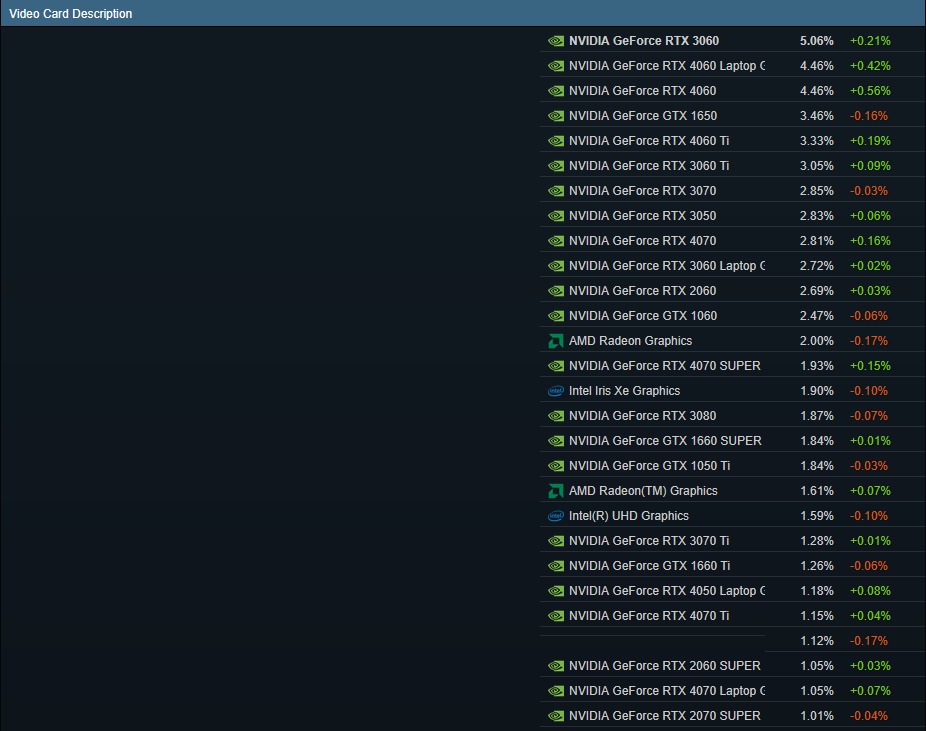Select Intel(R) UHD Graphics text
The height and width of the screenshot is (731, 926).
(x=628, y=515)
